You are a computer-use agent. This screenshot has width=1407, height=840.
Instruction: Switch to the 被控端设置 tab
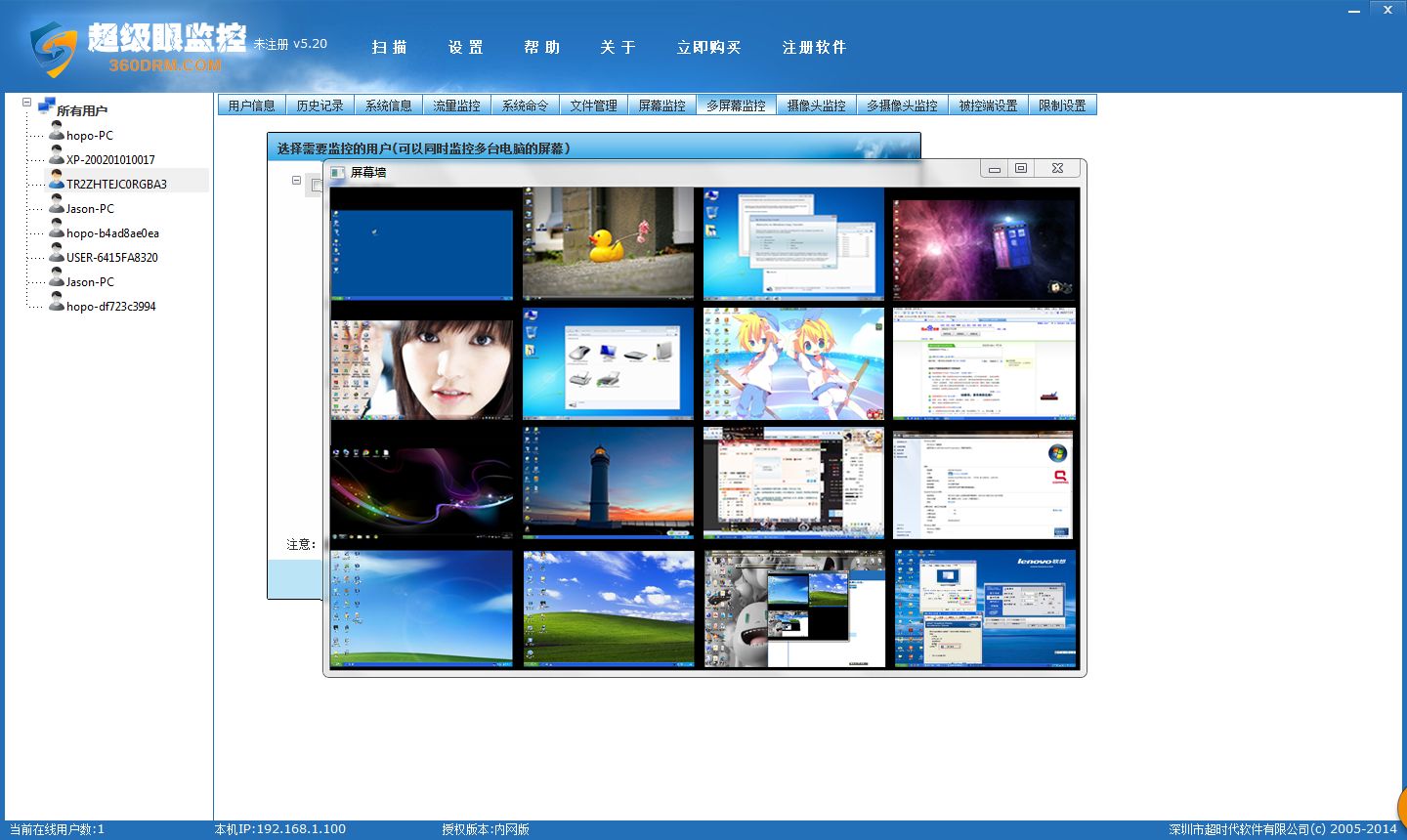point(988,105)
